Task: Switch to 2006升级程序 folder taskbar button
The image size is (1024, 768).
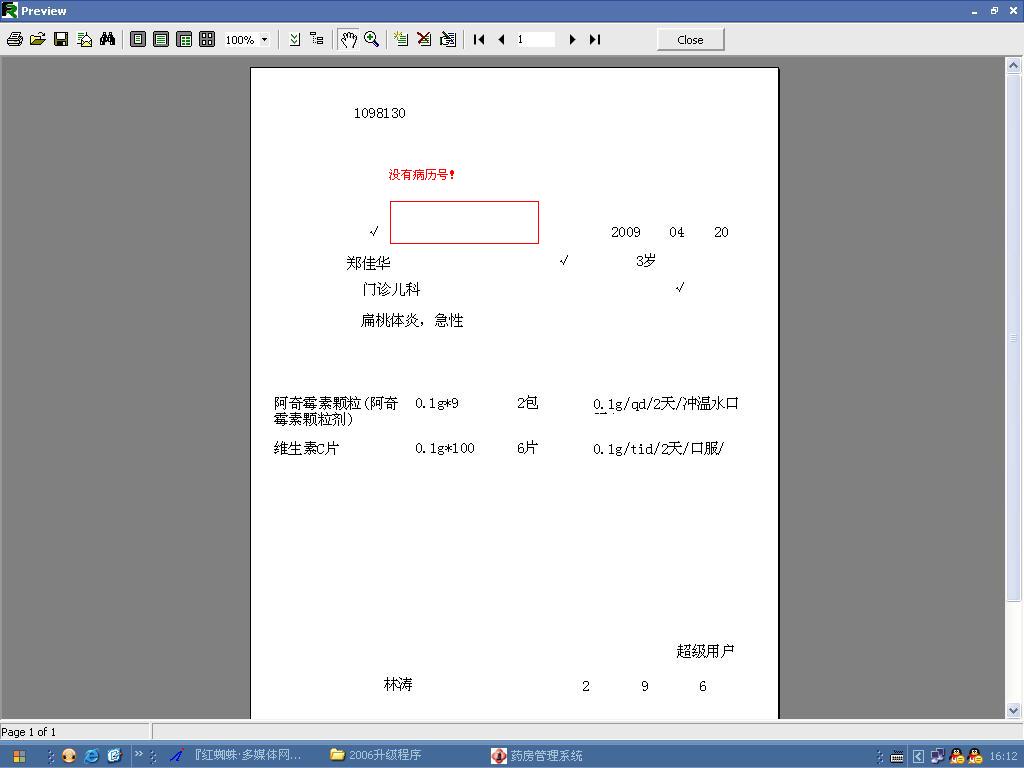Action: (376, 755)
